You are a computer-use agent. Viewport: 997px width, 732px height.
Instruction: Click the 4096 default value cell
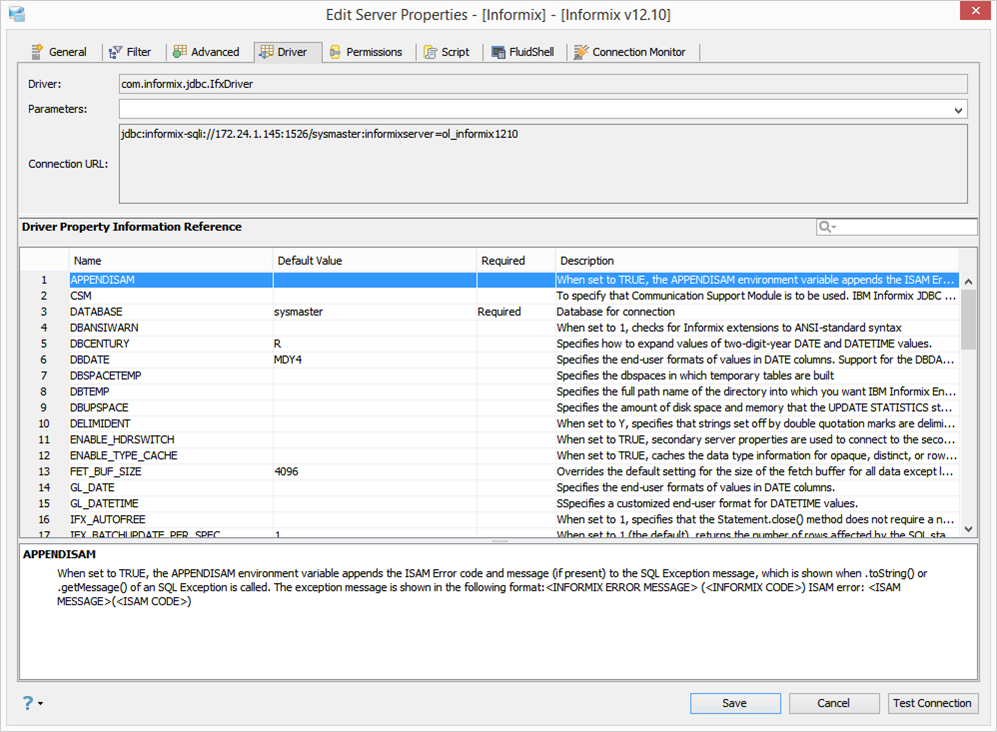point(375,471)
